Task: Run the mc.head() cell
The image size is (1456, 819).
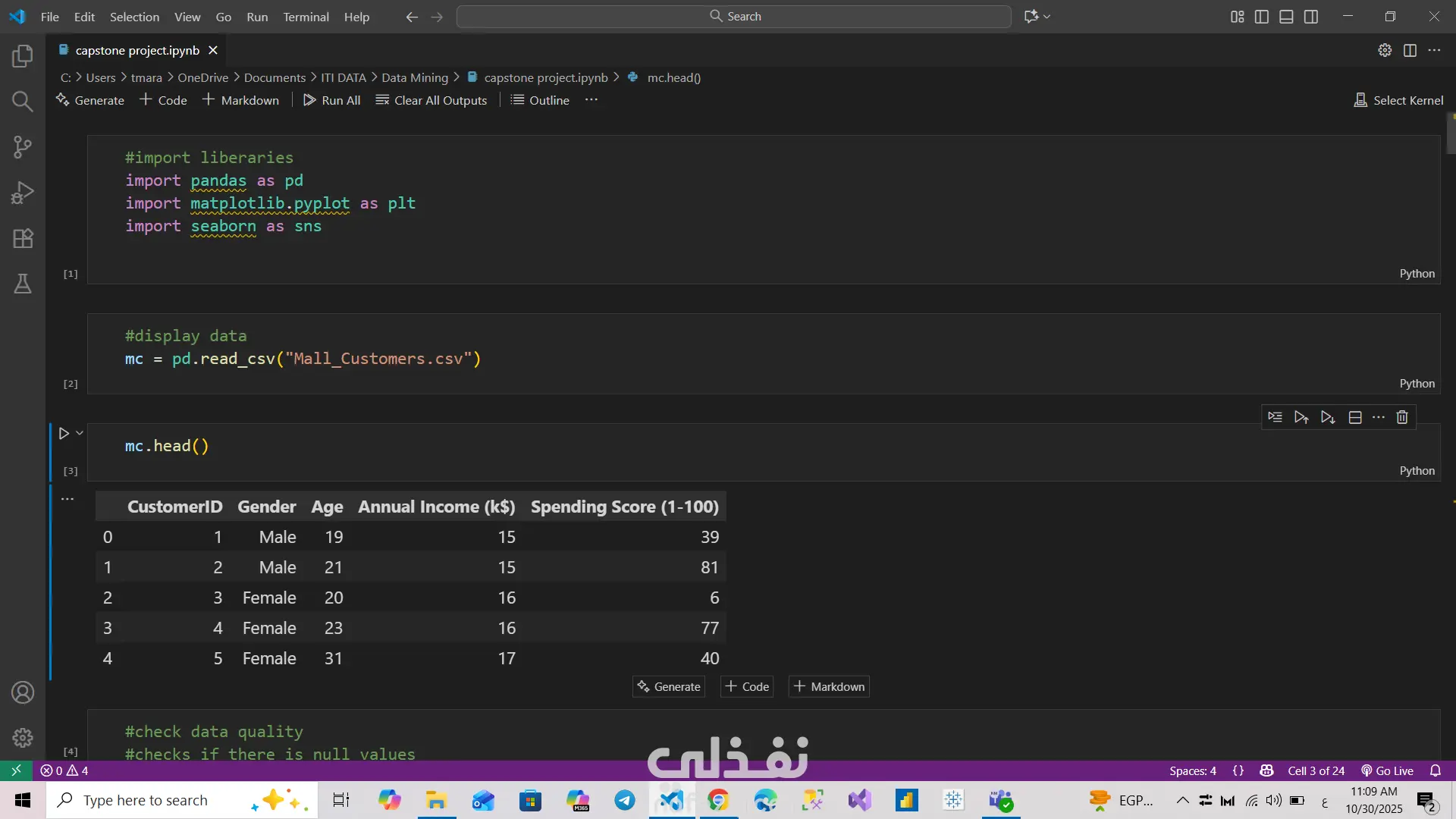Action: tap(64, 434)
